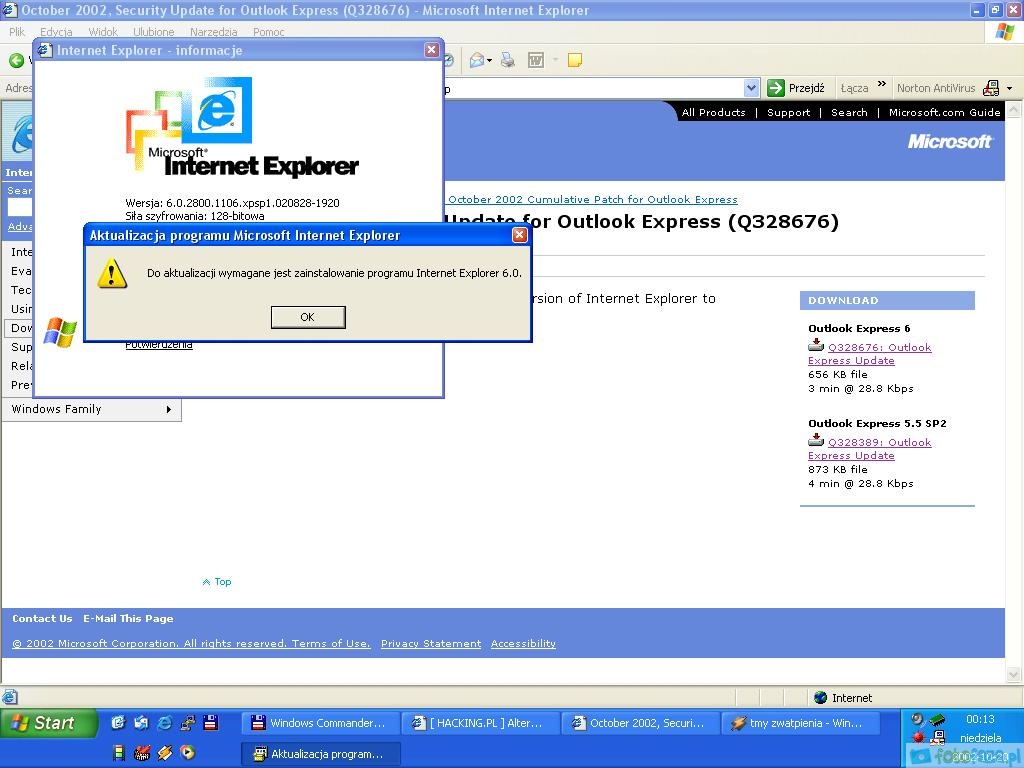The height and width of the screenshot is (768, 1024).
Task: Click the system clock showing 00:13
Action: coord(980,719)
